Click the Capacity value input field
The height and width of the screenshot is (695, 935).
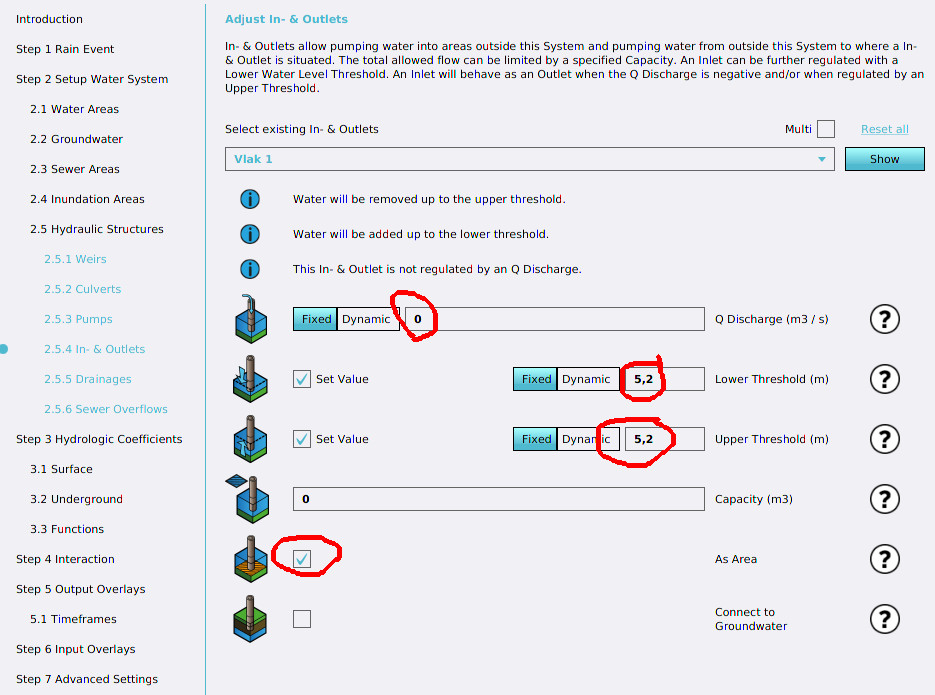[x=498, y=499]
